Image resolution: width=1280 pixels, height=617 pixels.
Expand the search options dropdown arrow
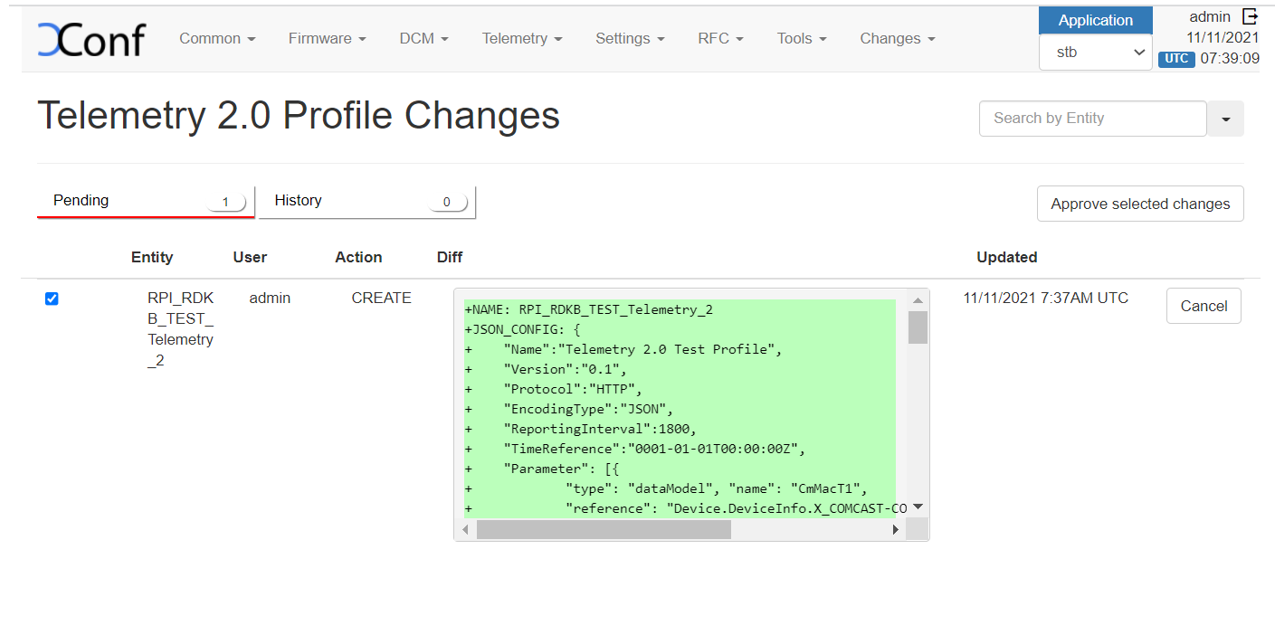[1225, 119]
